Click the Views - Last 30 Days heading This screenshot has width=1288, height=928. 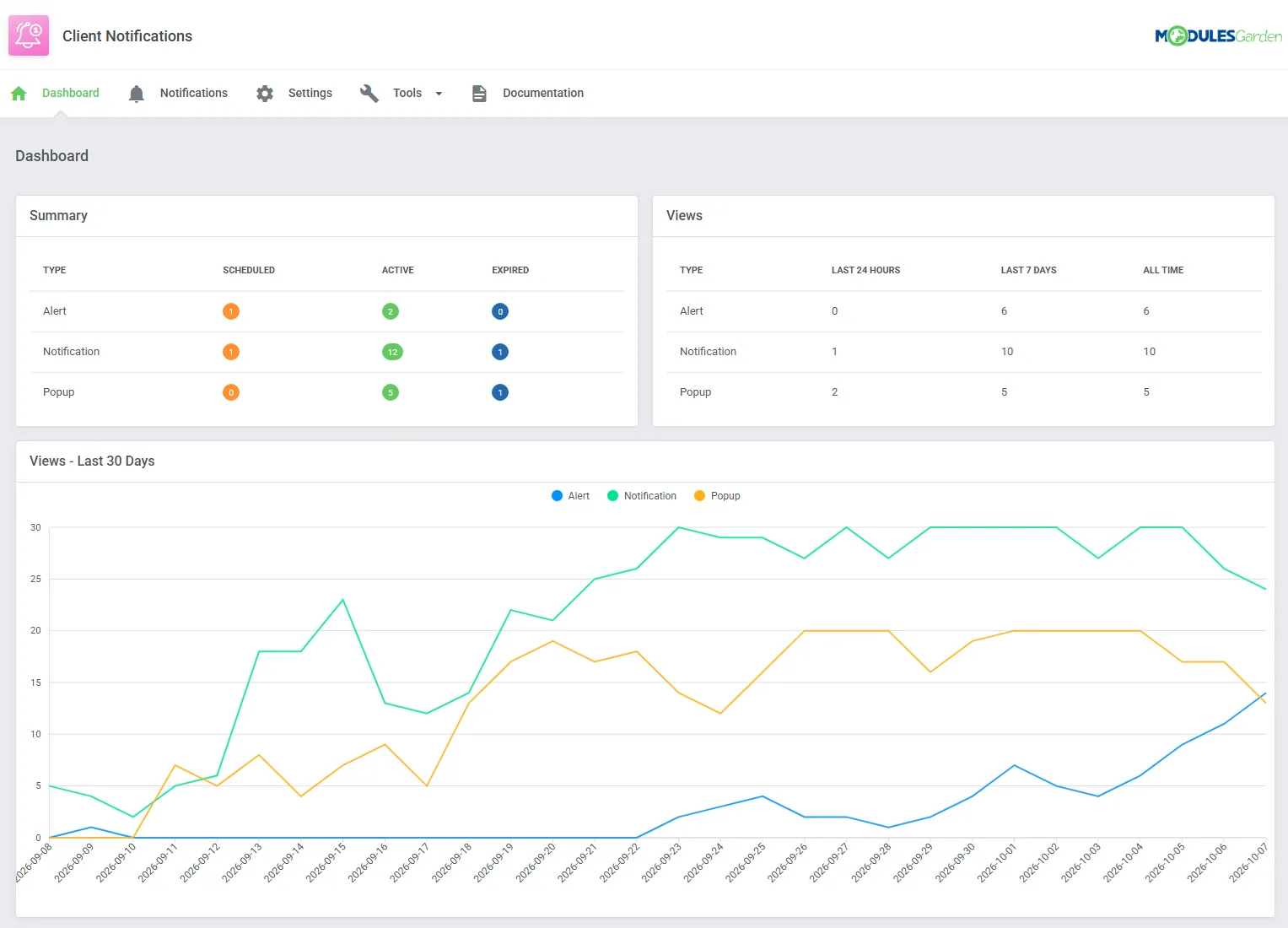(92, 461)
